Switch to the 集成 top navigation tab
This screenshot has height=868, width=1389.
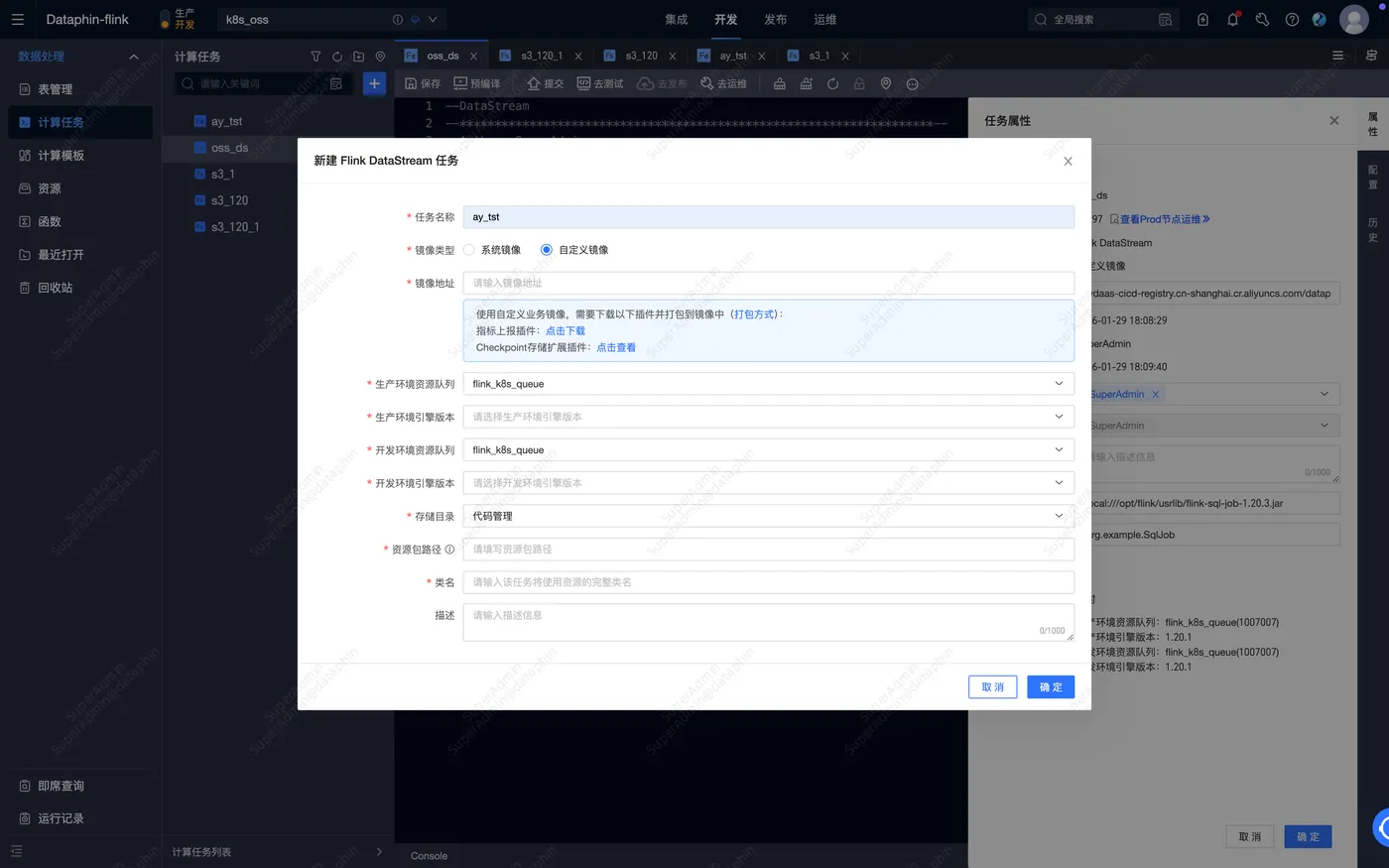click(x=676, y=19)
